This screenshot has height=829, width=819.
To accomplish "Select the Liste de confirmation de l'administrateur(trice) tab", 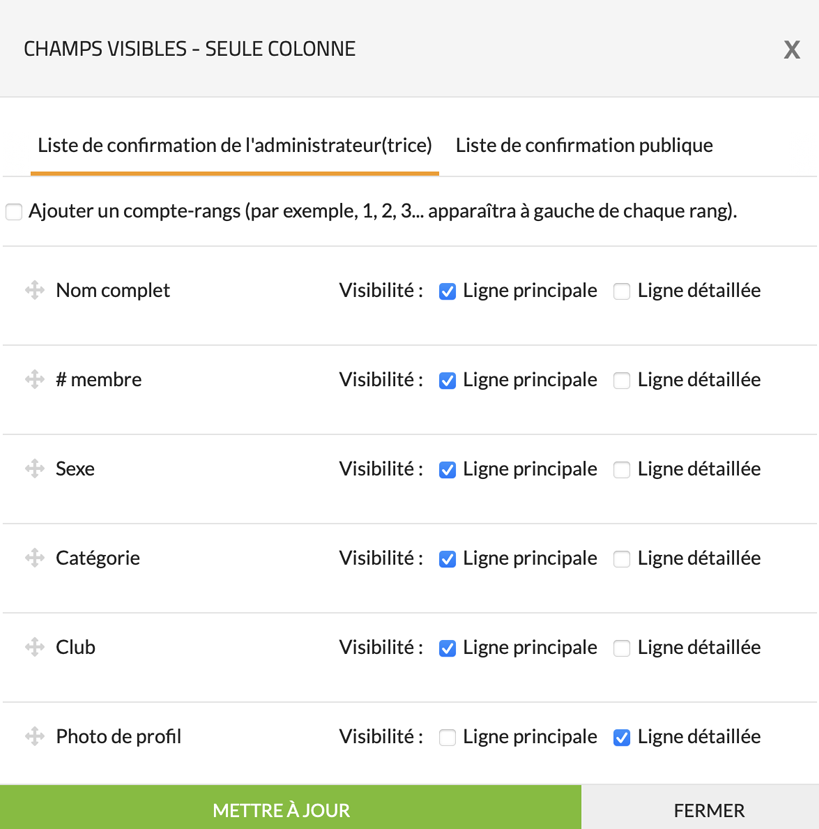I will click(235, 145).
